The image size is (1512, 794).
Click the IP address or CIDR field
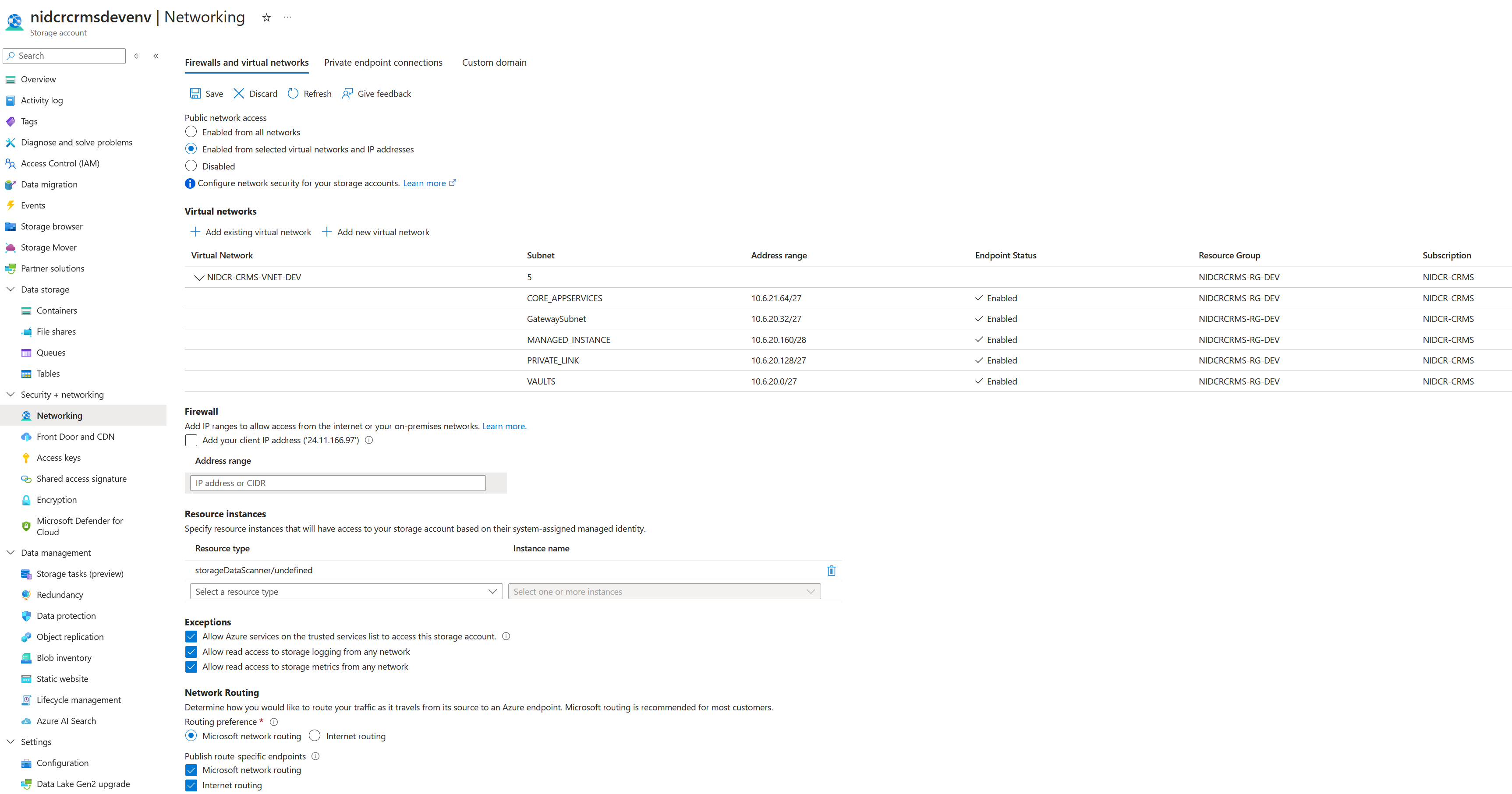point(338,483)
